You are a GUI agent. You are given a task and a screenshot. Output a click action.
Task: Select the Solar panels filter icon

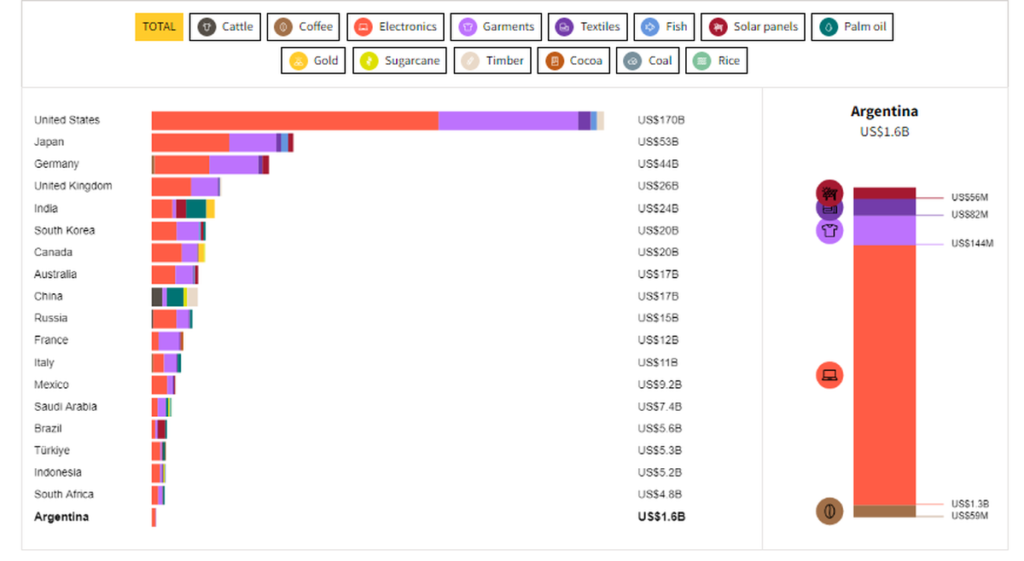tap(718, 27)
